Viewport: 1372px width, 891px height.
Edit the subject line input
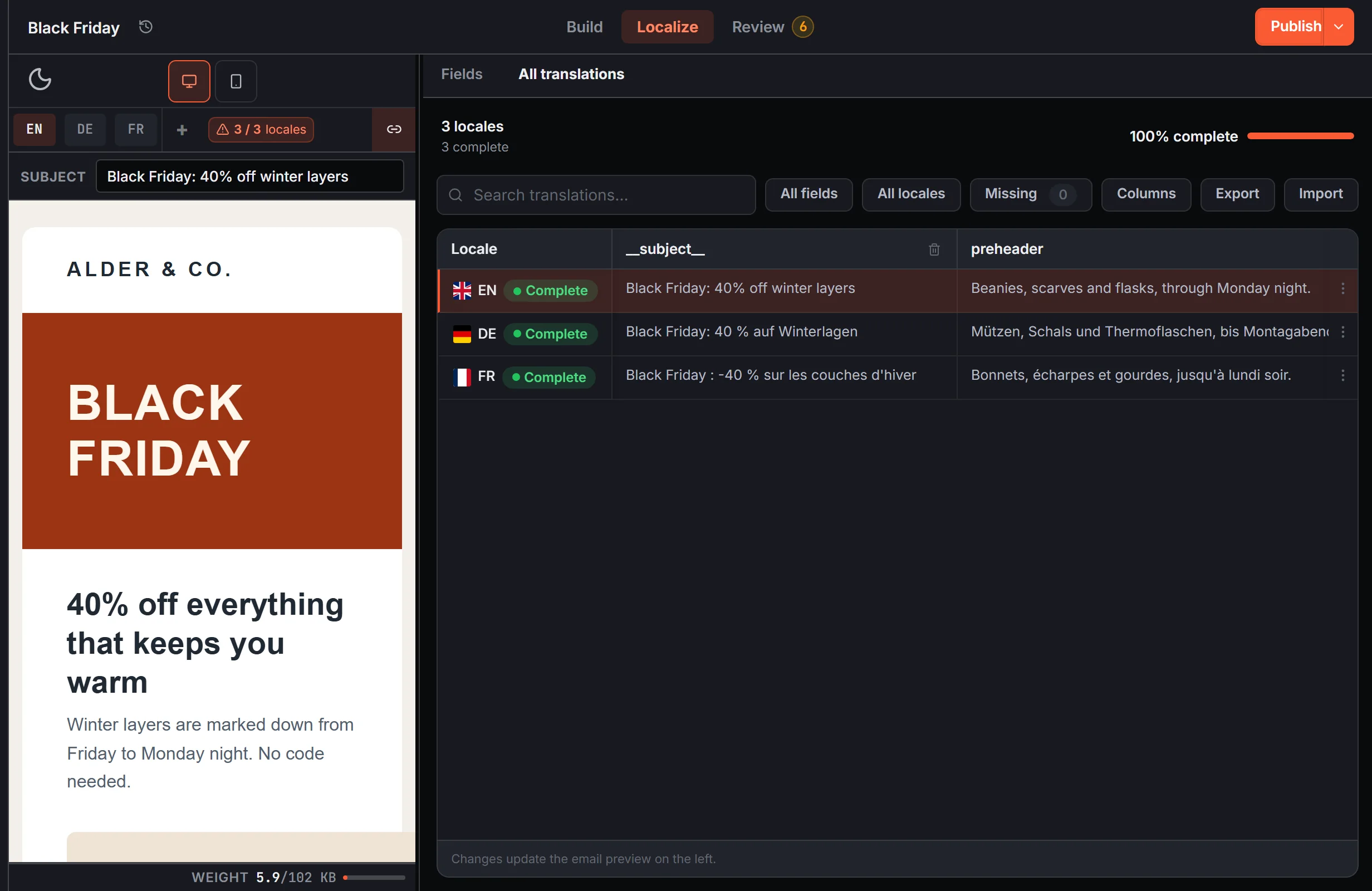[249, 177]
